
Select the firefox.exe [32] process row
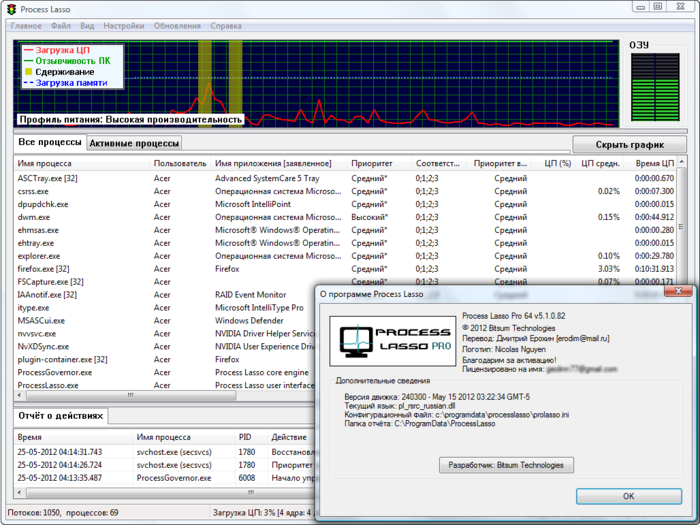pos(346,269)
